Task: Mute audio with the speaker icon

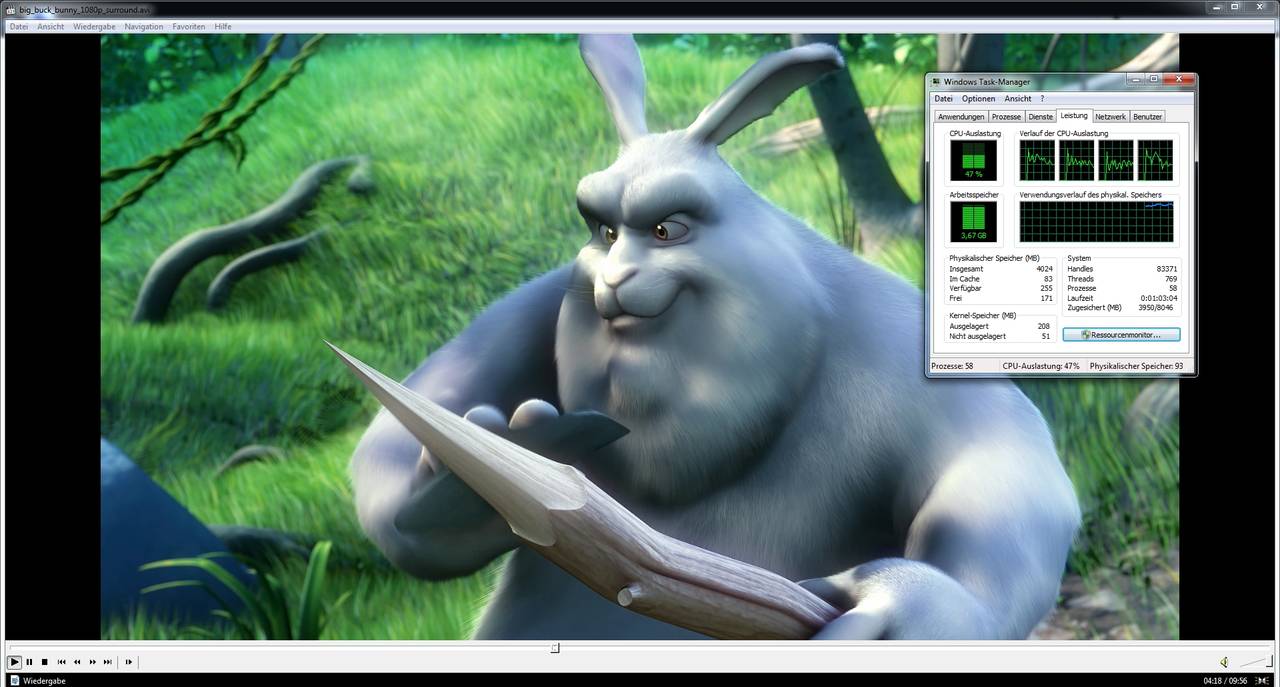Action: (x=1224, y=662)
